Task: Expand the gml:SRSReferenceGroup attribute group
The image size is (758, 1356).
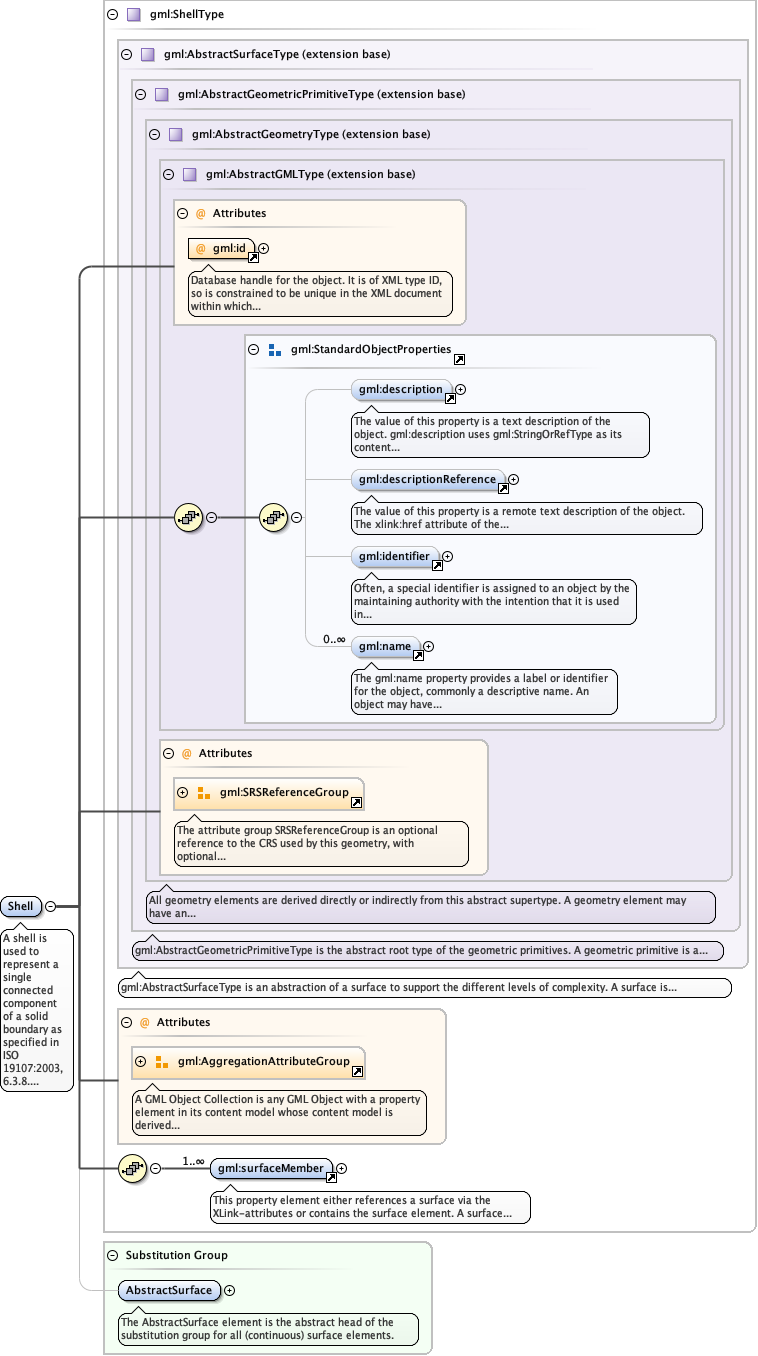Action: tap(182, 792)
